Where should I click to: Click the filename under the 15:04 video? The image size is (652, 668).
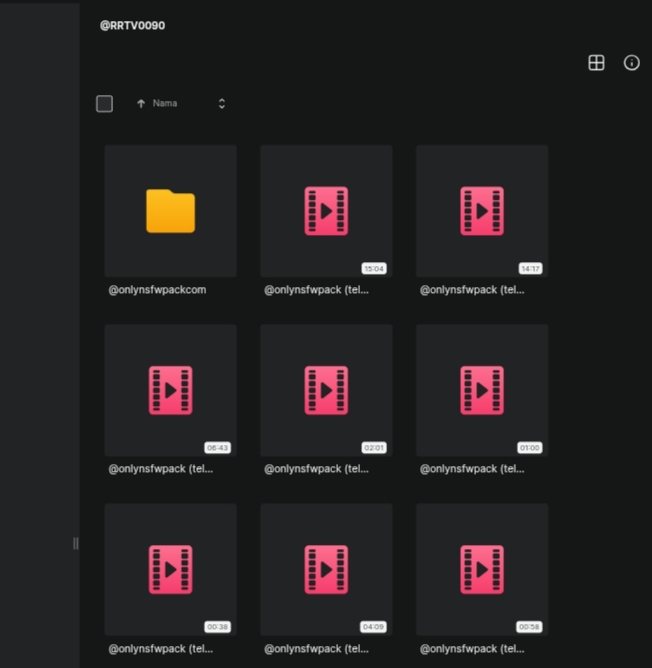pos(317,290)
